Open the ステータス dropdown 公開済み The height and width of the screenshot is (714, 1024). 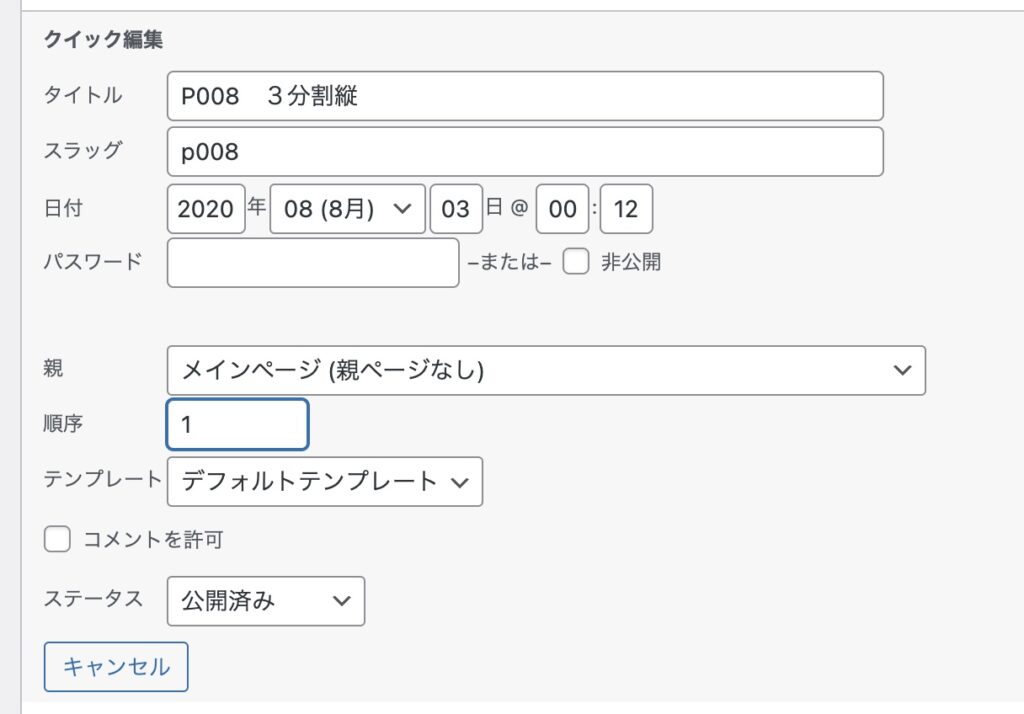point(265,601)
